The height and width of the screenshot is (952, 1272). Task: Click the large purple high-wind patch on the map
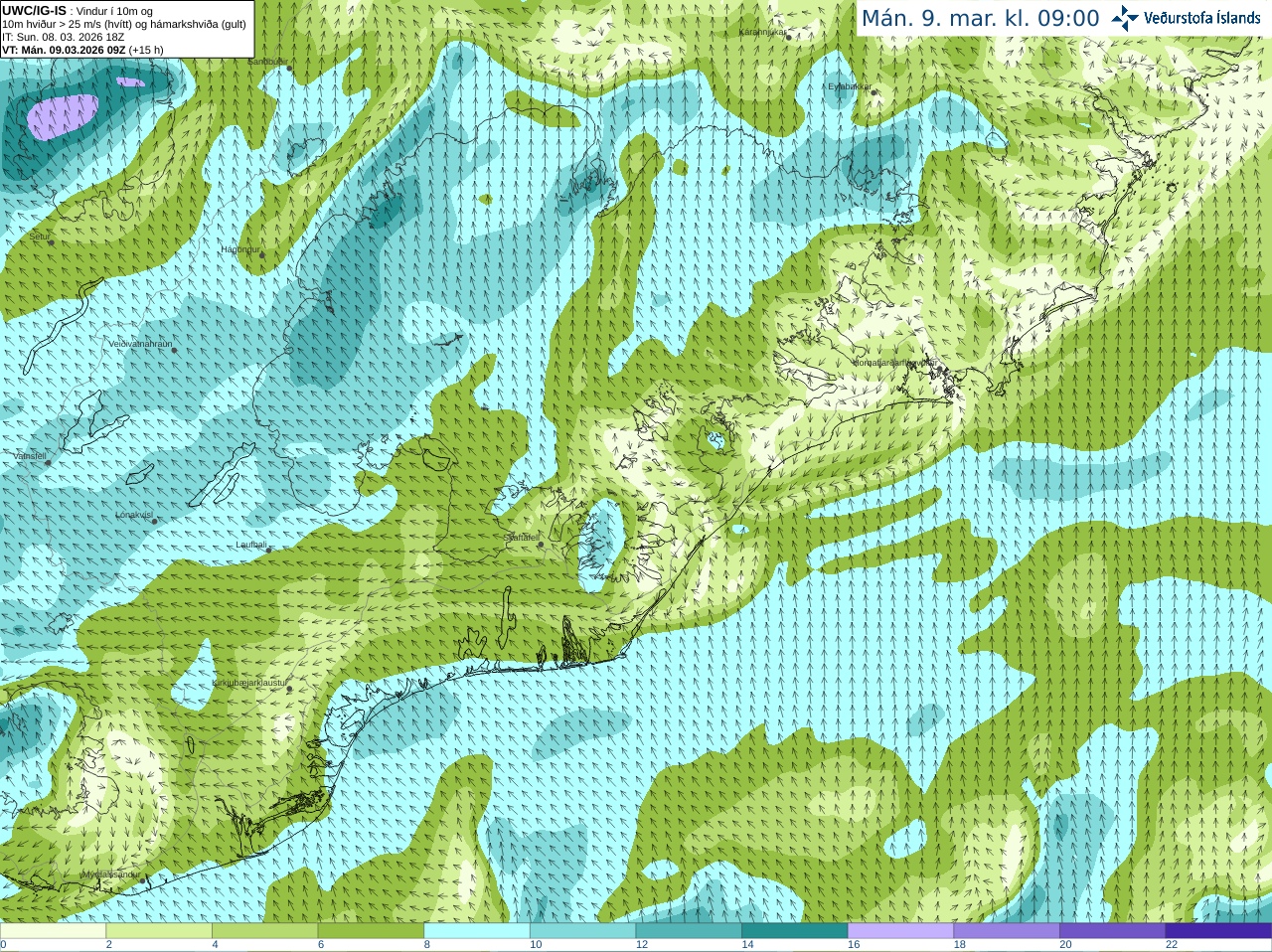click(x=63, y=116)
